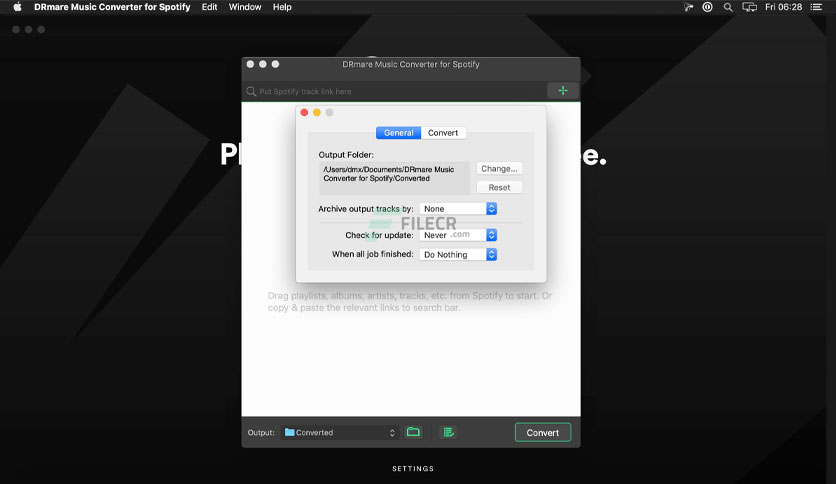Click the green plus add-link icon

(562, 91)
